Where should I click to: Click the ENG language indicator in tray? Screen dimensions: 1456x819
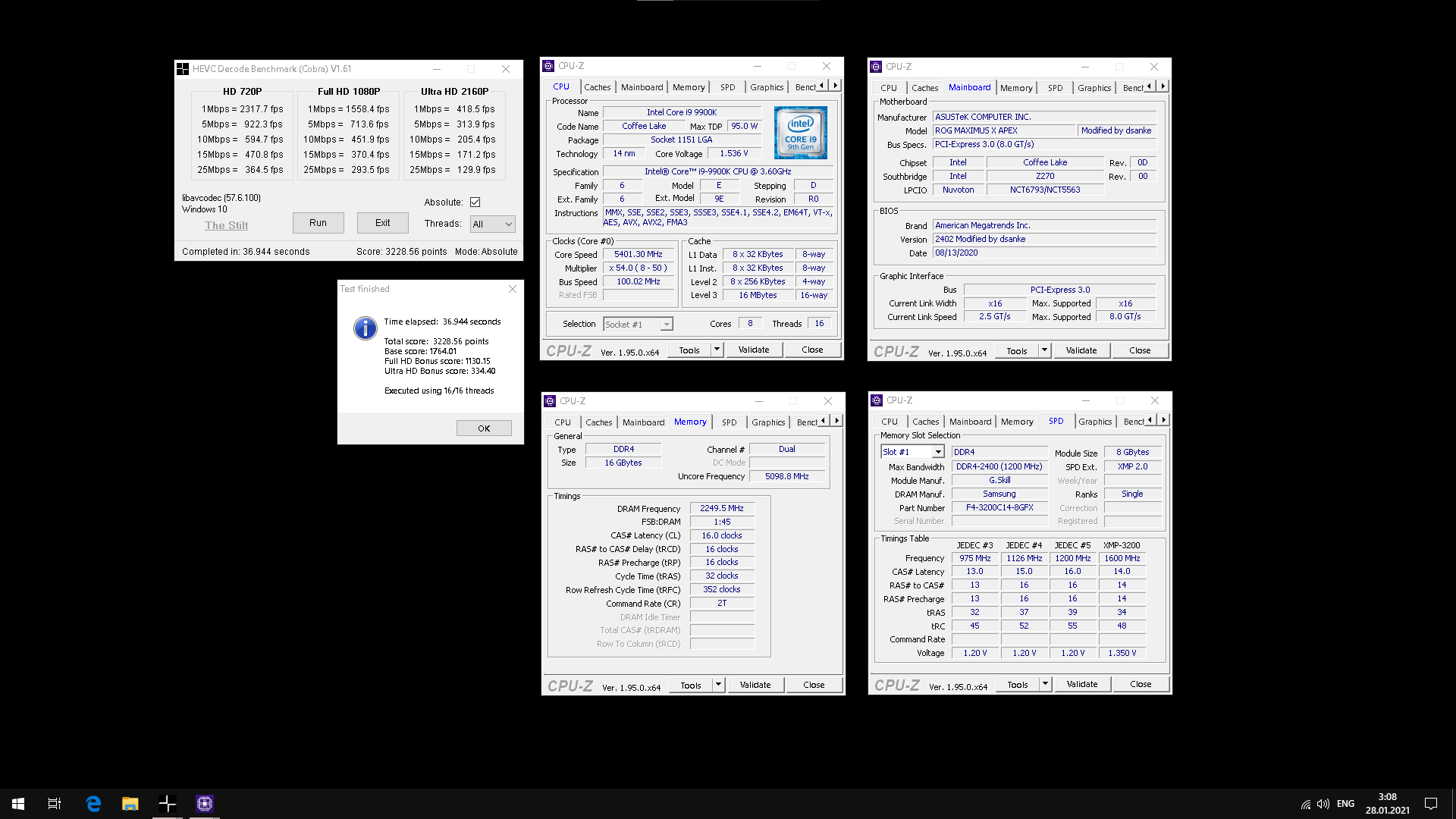coord(1346,804)
